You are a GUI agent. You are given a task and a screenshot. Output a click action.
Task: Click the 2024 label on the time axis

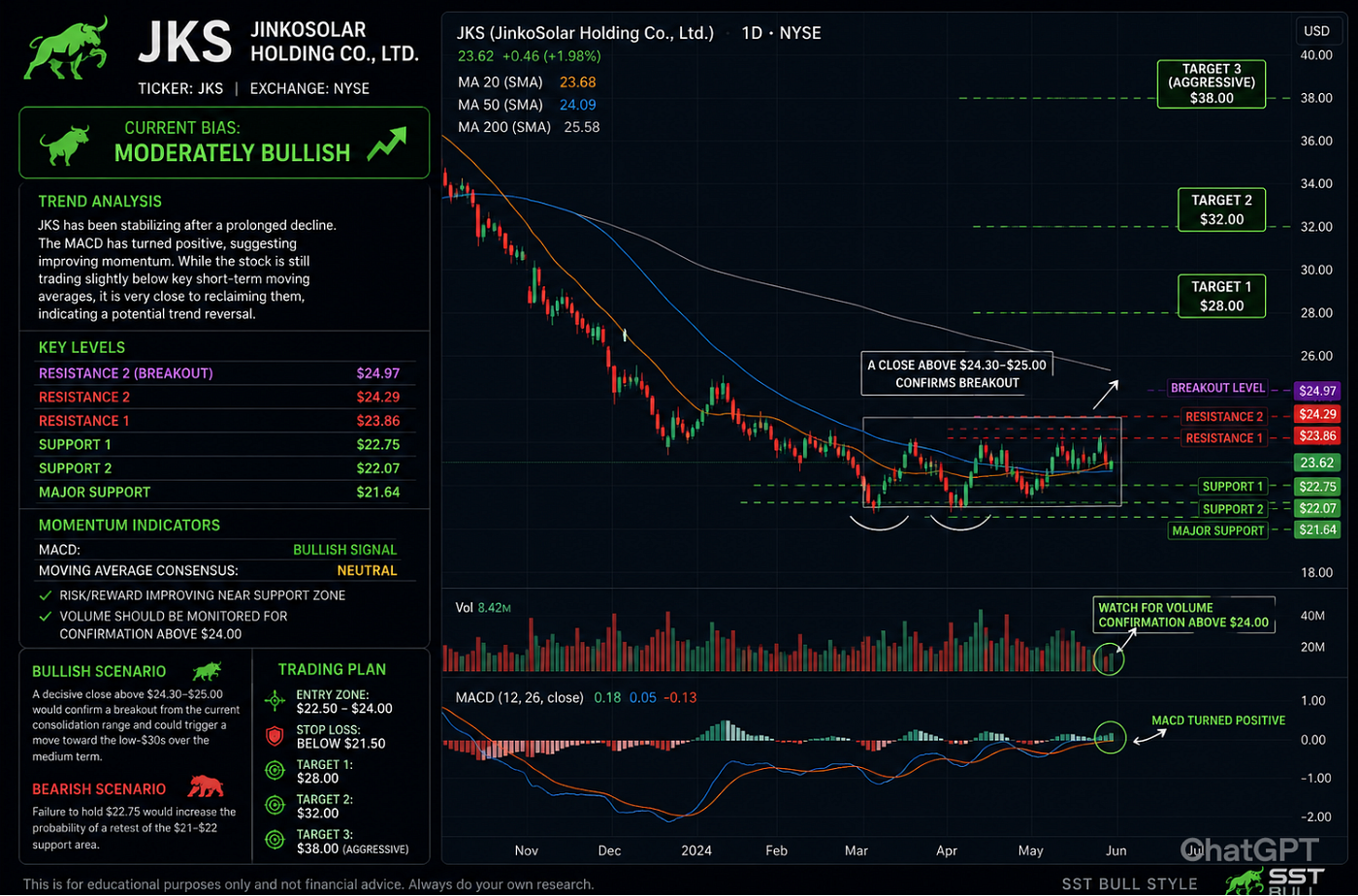[696, 850]
